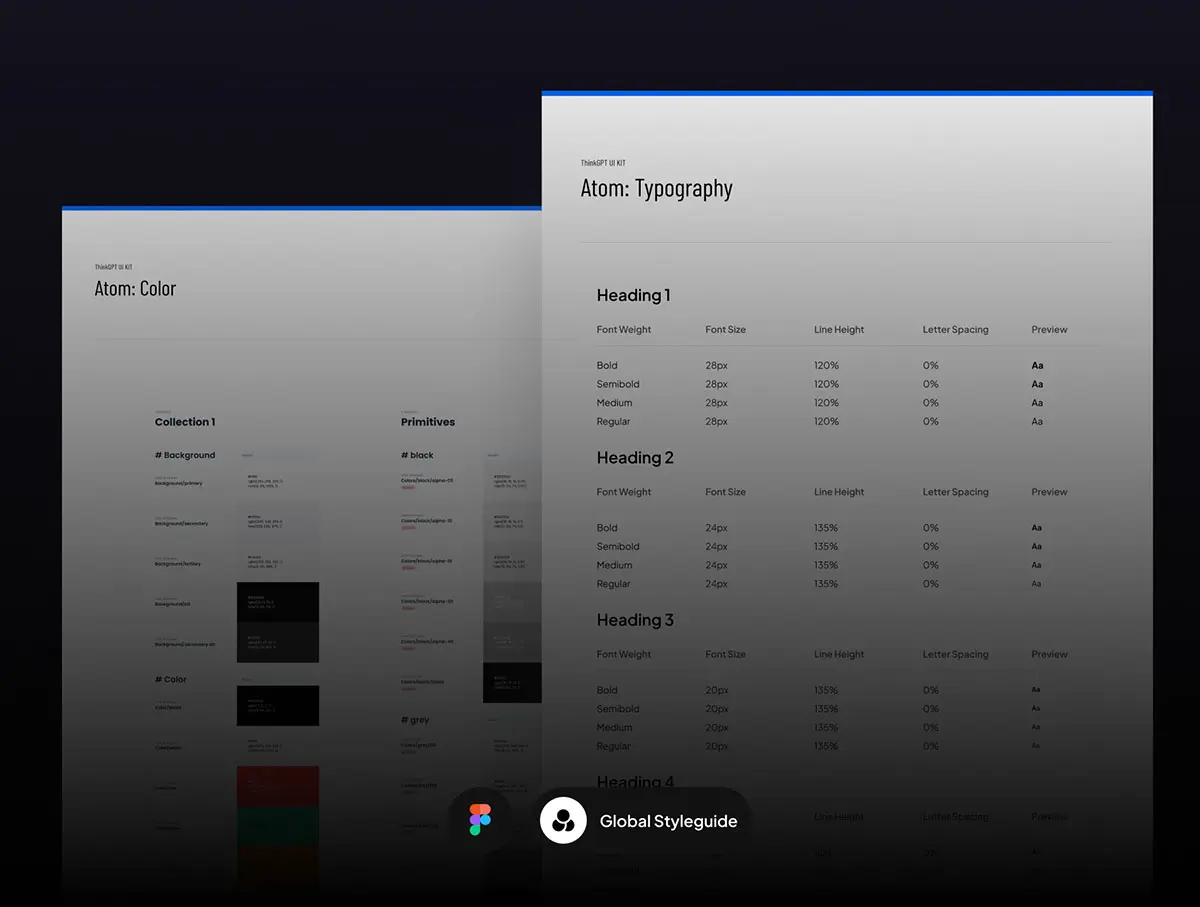1200x907 pixels.
Task: Click the dark green color swatch
Action: click(x=278, y=826)
